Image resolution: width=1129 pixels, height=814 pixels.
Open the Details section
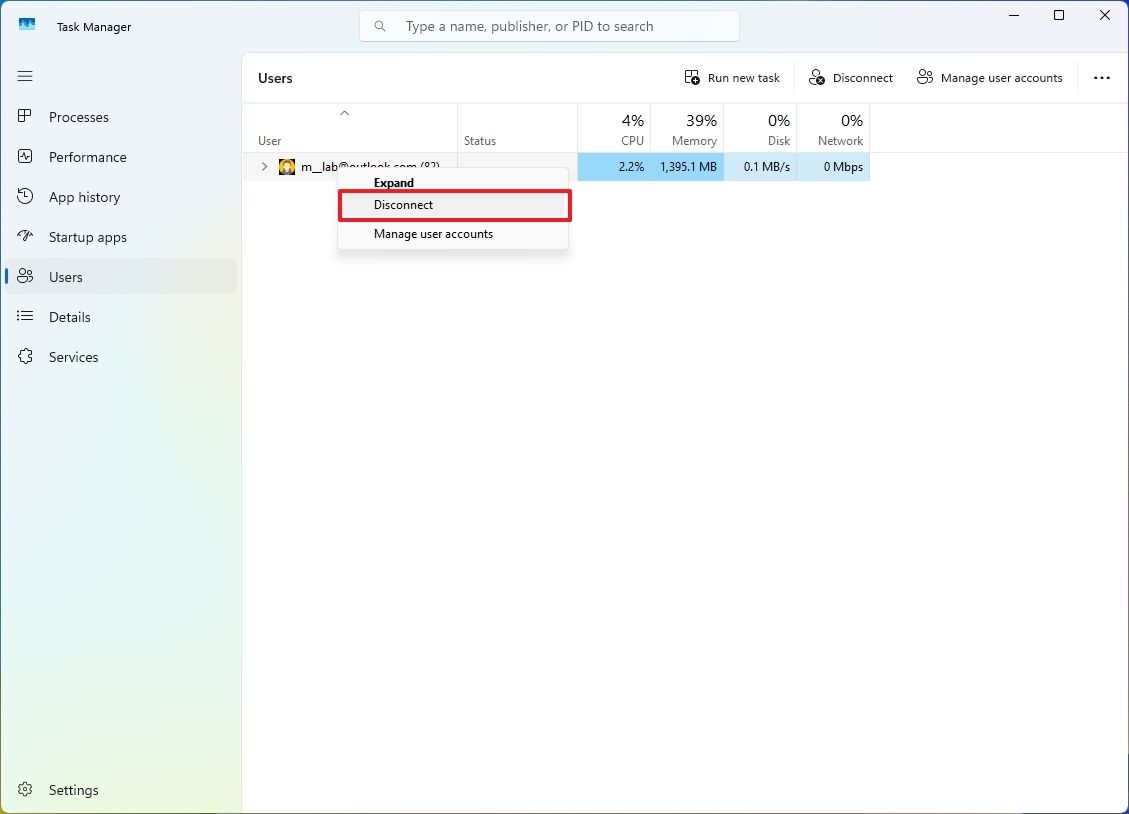pos(68,317)
